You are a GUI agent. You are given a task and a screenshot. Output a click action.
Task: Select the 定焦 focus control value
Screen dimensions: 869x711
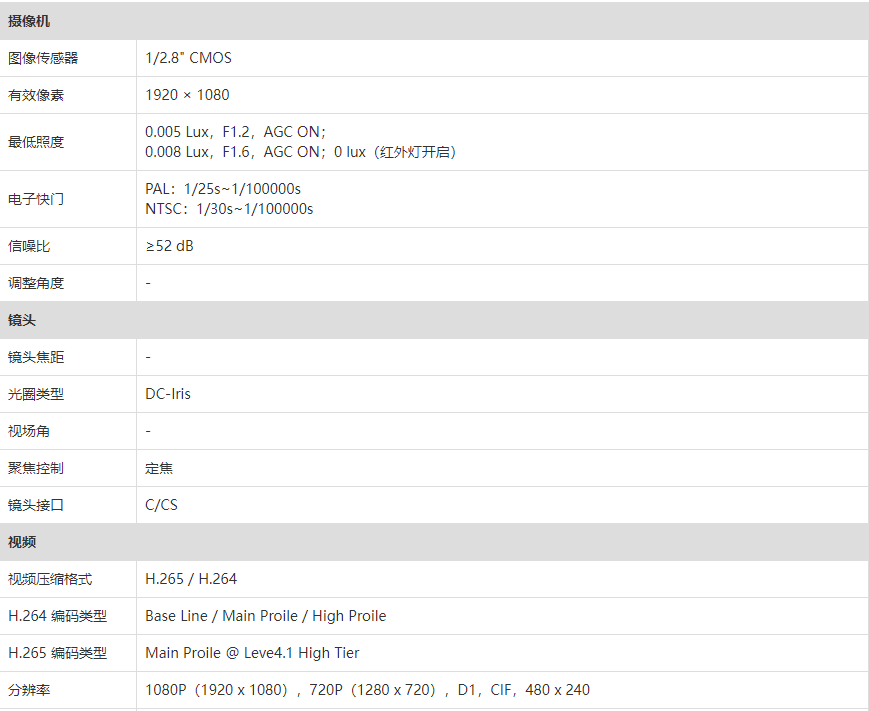[x=159, y=468]
